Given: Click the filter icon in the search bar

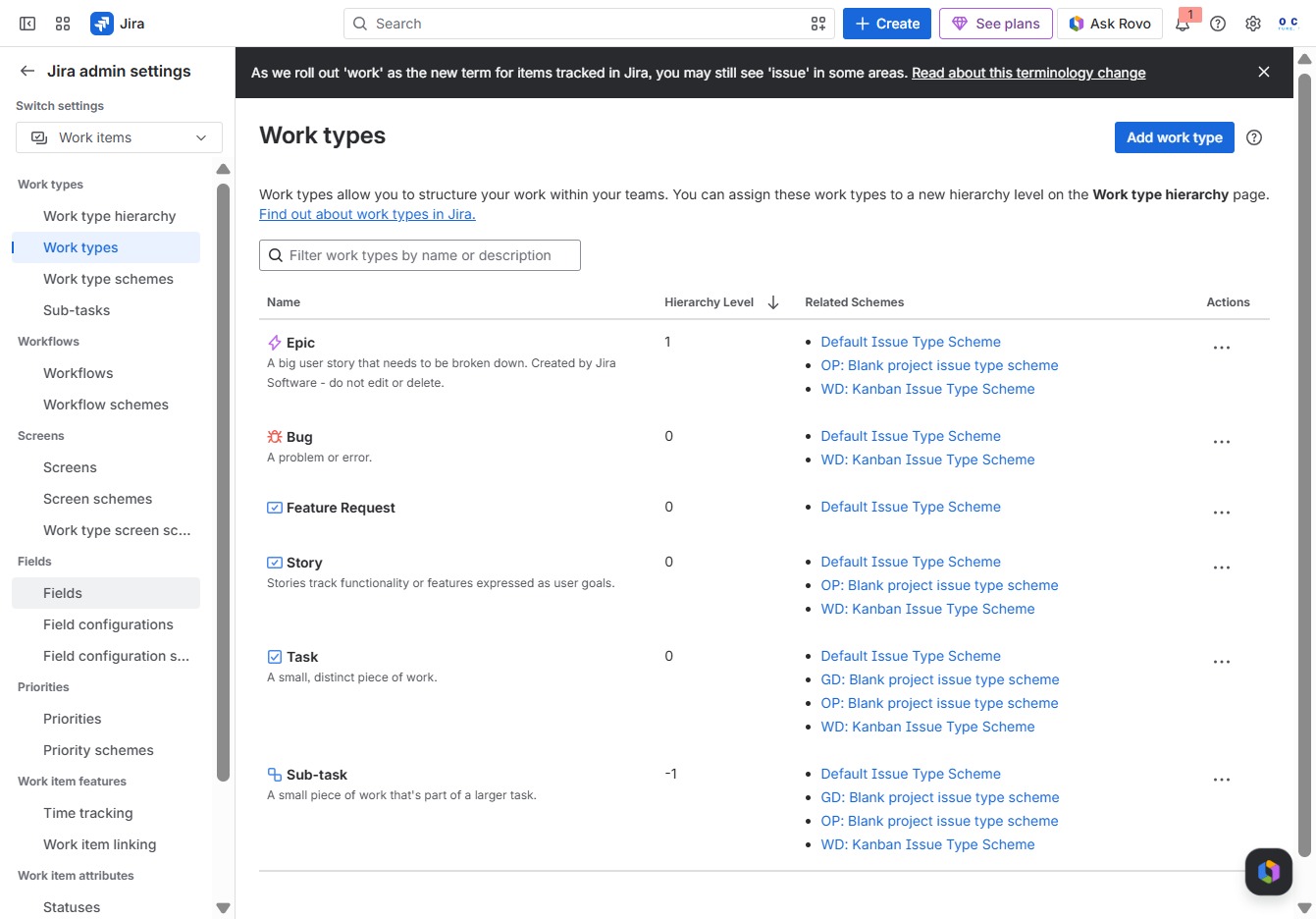Looking at the screenshot, I should pyautogui.click(x=818, y=24).
